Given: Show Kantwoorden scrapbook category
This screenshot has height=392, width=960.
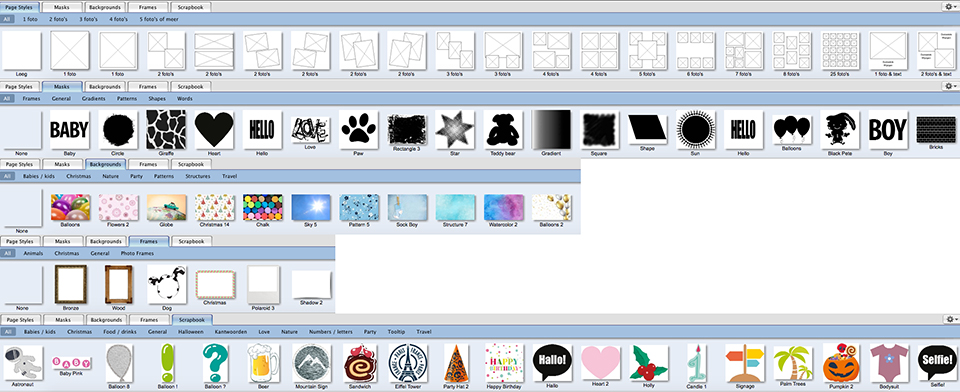Looking at the screenshot, I should click(231, 331).
